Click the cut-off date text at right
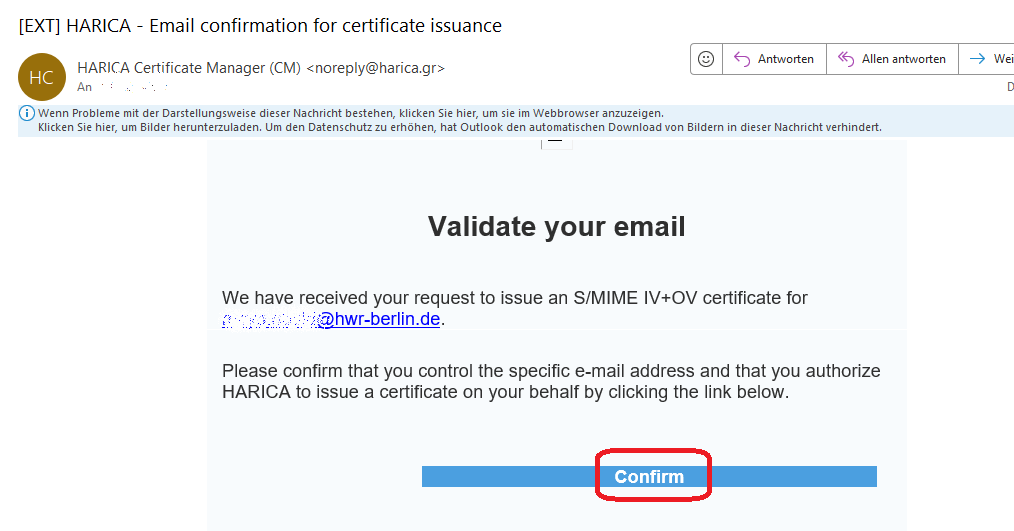 pyautogui.click(x=1010, y=87)
